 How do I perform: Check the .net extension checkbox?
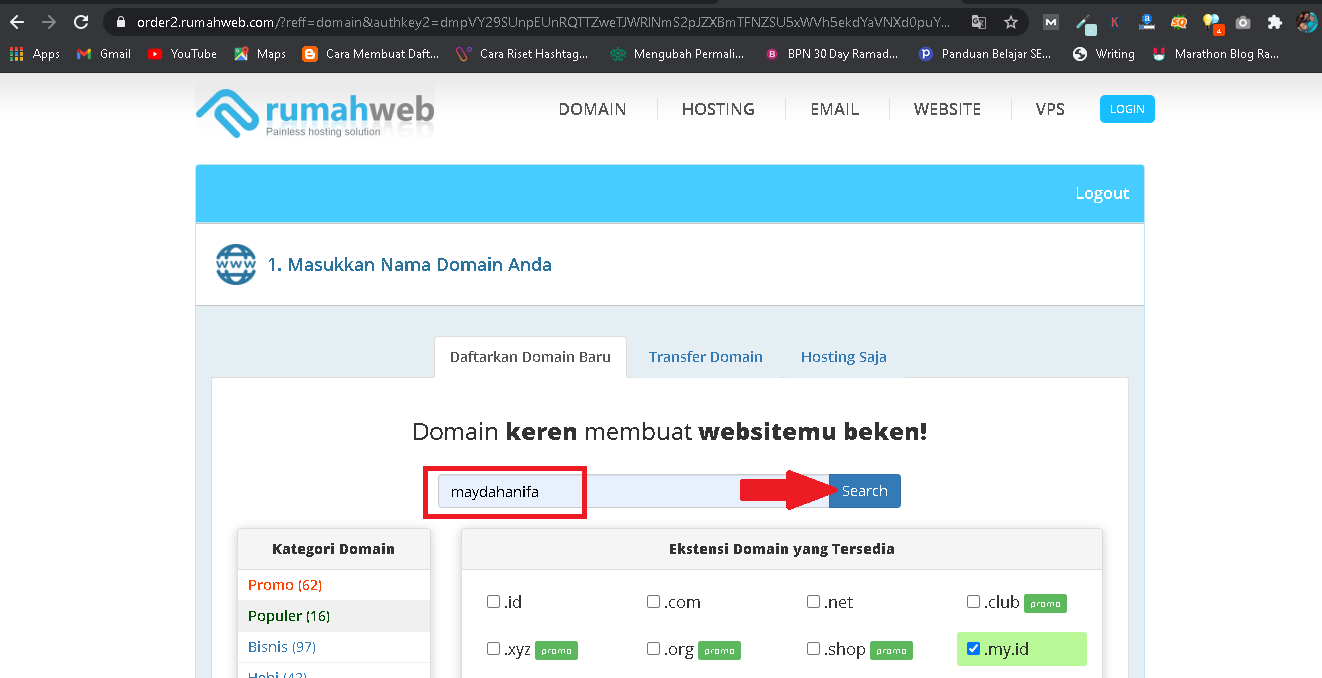(x=813, y=602)
